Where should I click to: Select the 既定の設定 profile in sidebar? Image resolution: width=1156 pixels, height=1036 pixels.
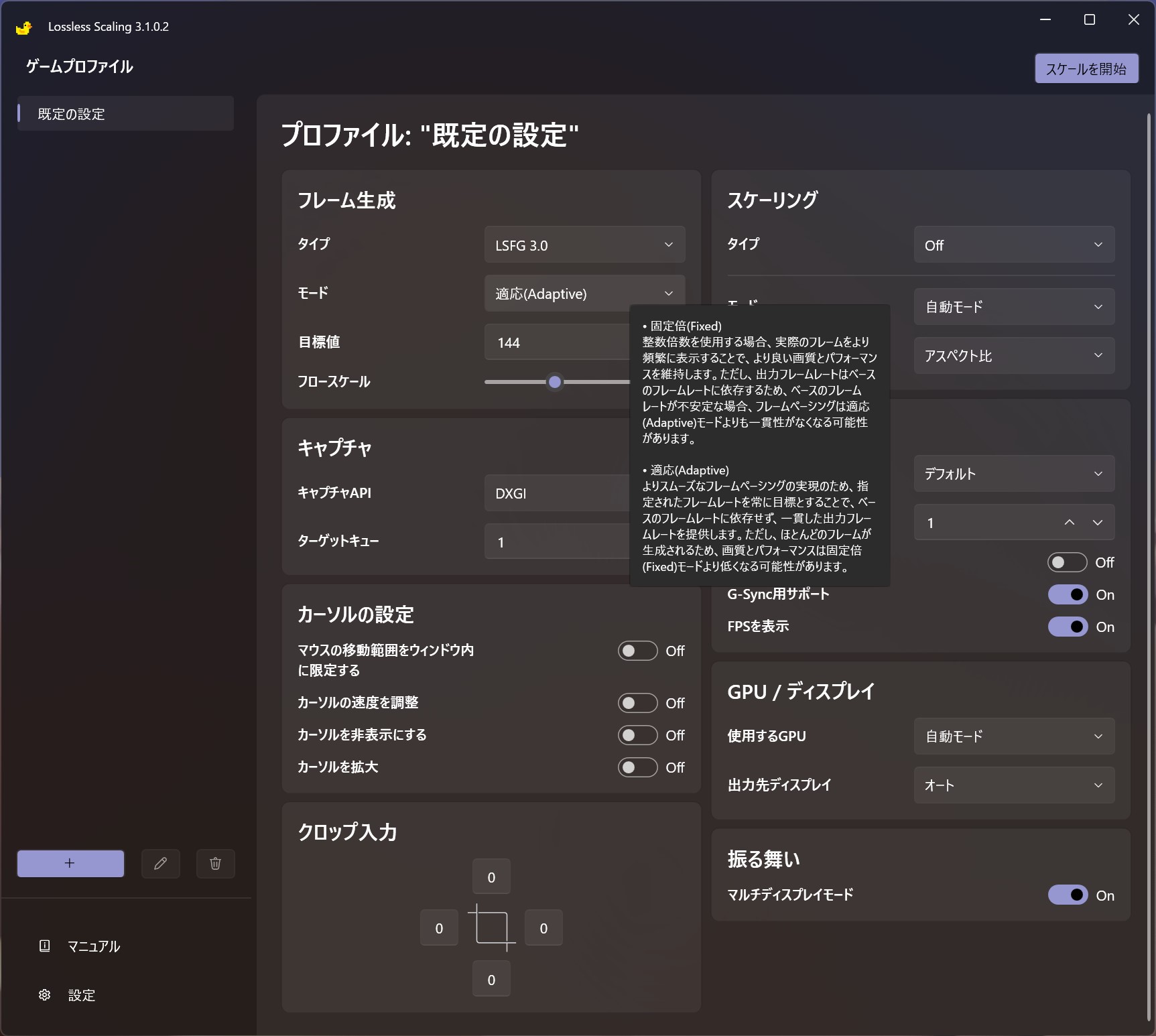point(125,113)
